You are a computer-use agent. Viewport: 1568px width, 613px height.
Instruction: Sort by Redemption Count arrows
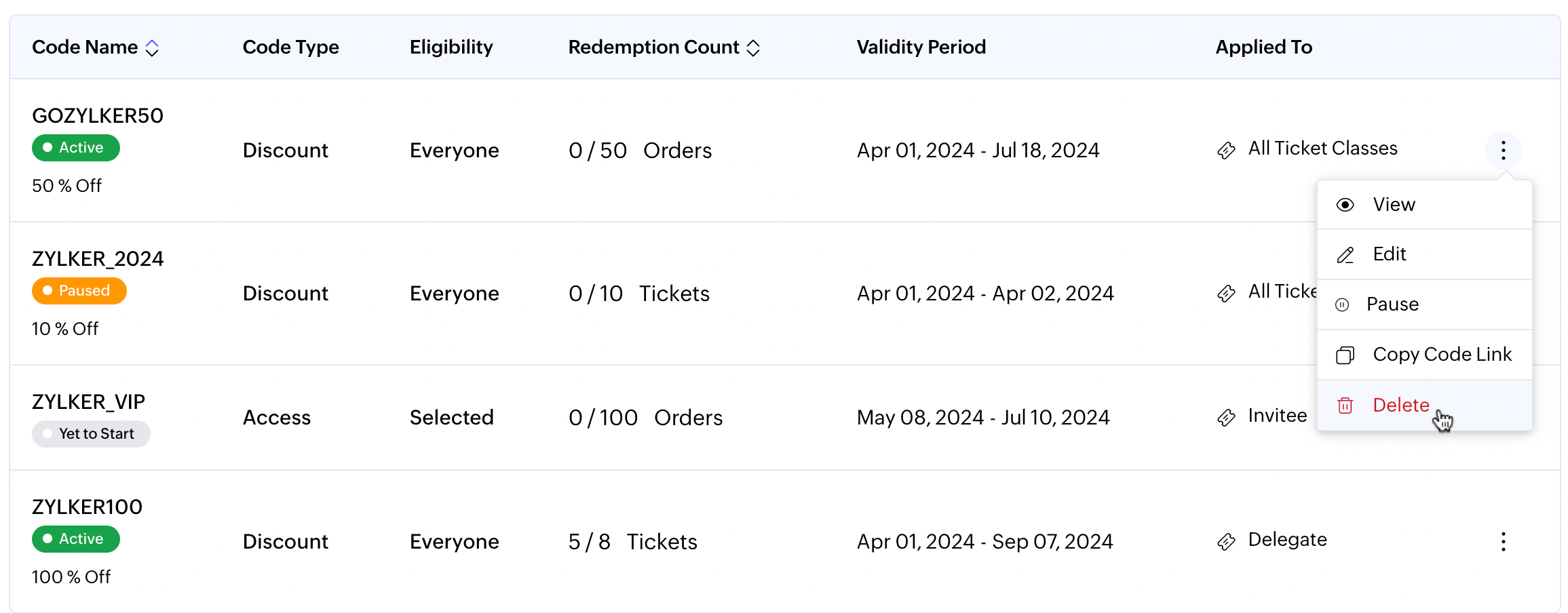pos(752,48)
